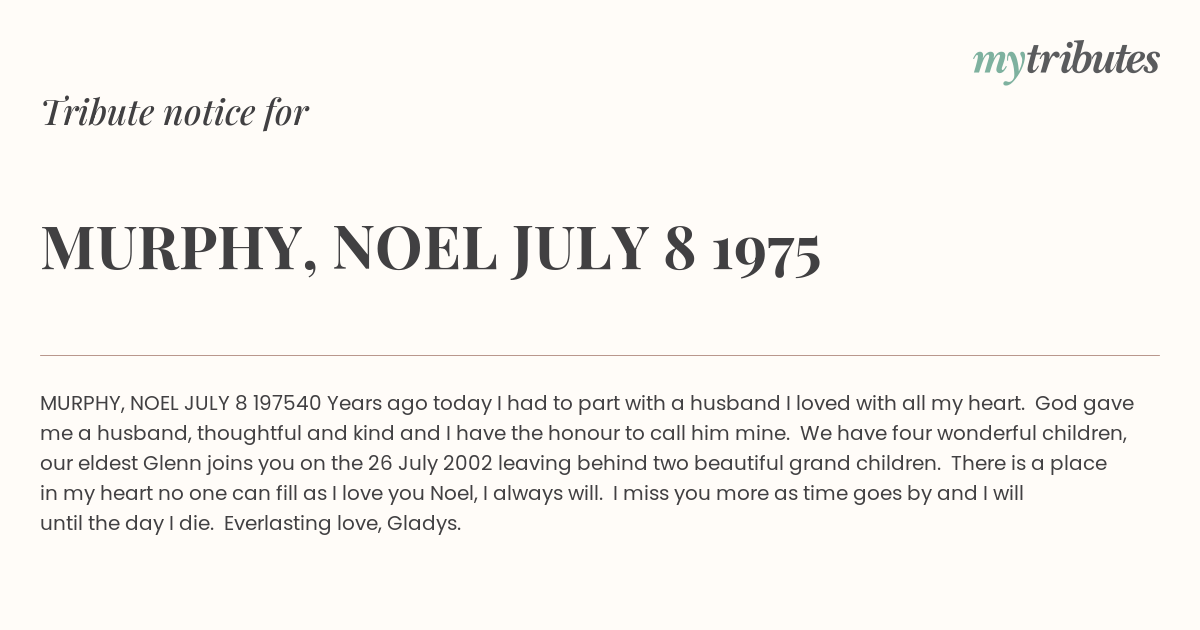Click the year 1975 in the heading
The image size is (1200, 630).
[x=766, y=249]
